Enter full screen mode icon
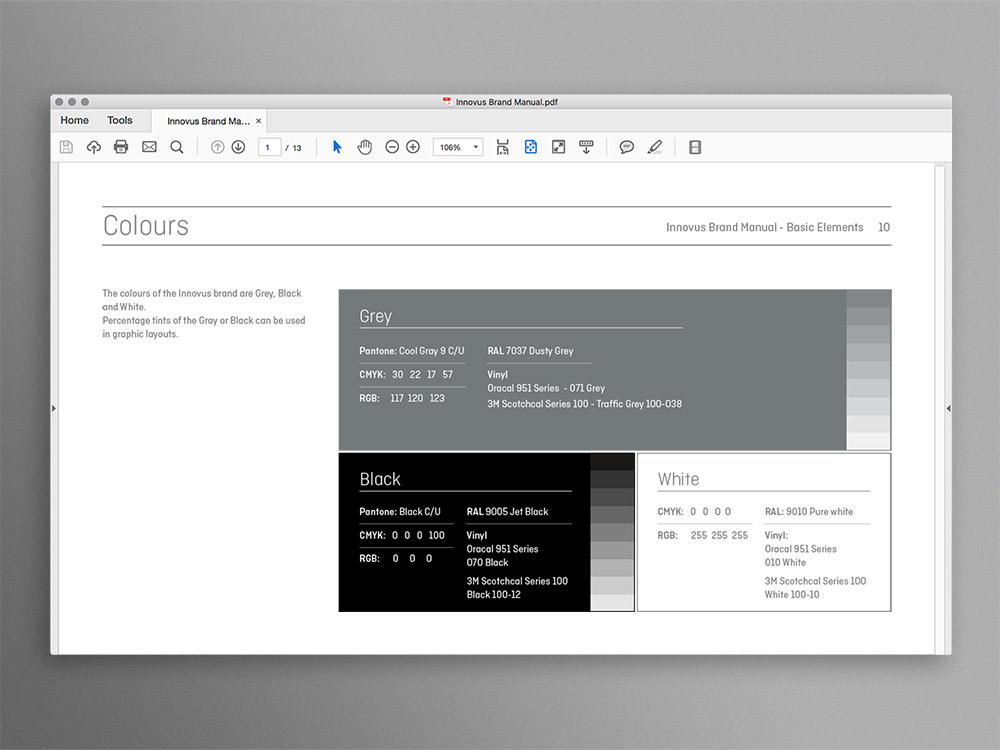The width and height of the screenshot is (1000, 750). pyautogui.click(x=559, y=147)
